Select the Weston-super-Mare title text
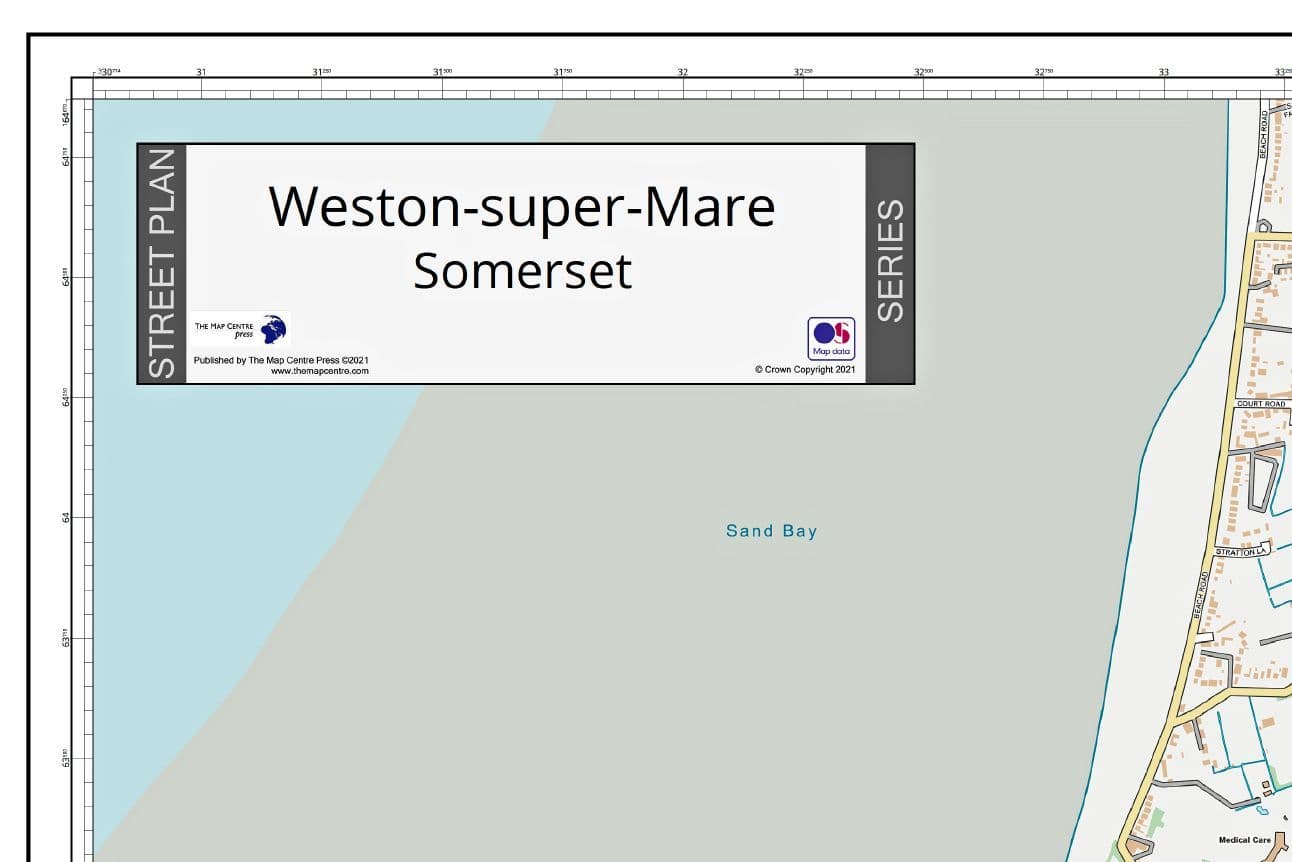 [523, 206]
